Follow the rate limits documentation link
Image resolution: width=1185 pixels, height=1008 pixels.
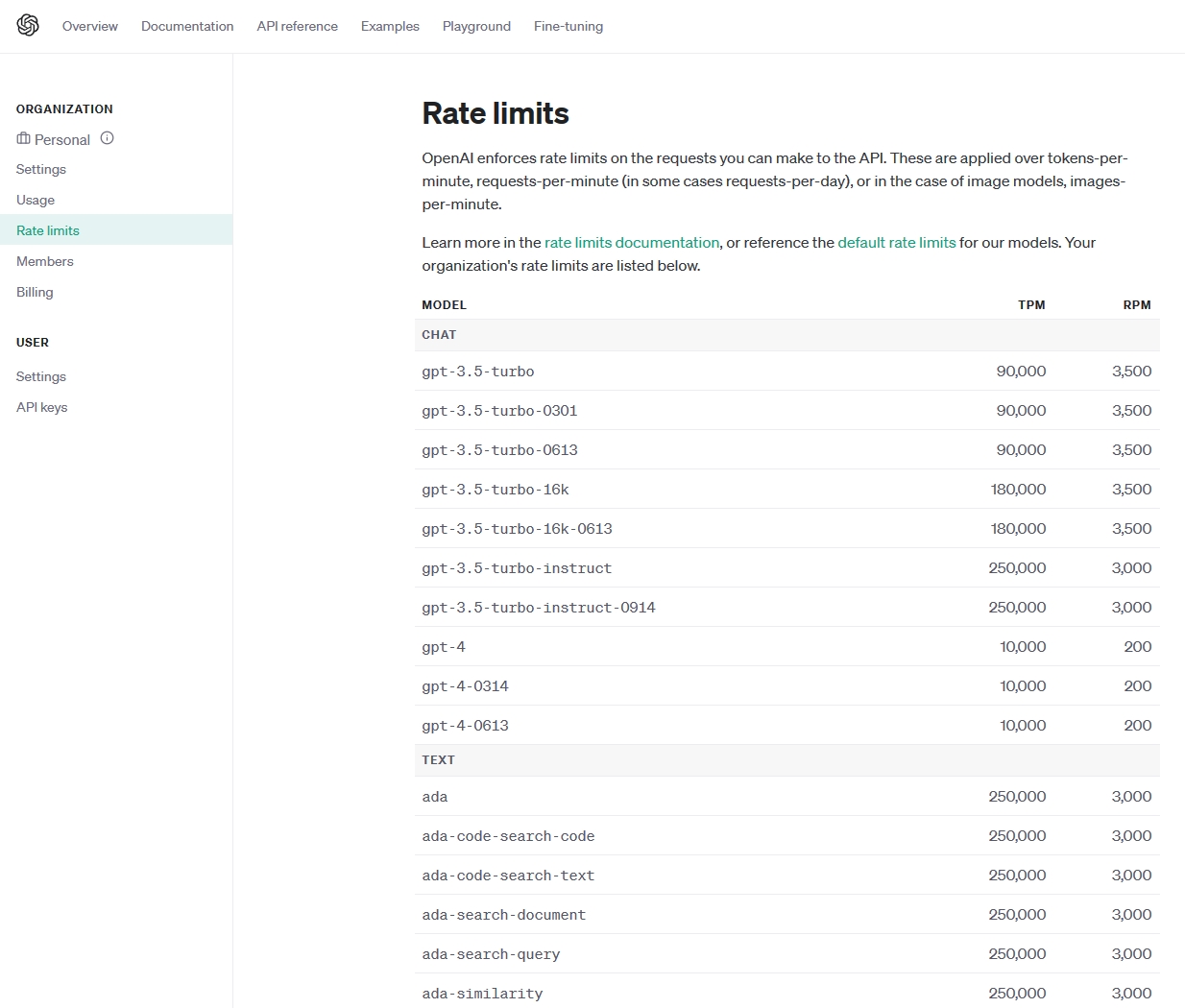pos(632,243)
